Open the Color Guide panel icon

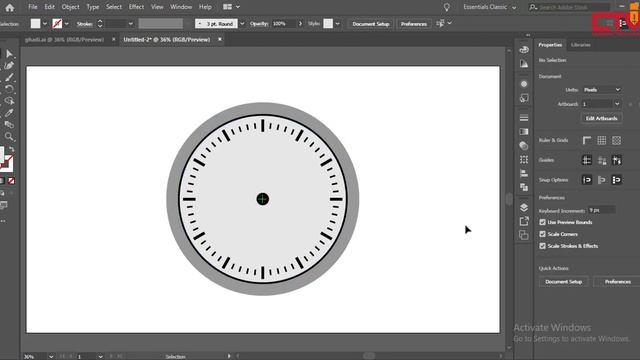[x=524, y=64]
